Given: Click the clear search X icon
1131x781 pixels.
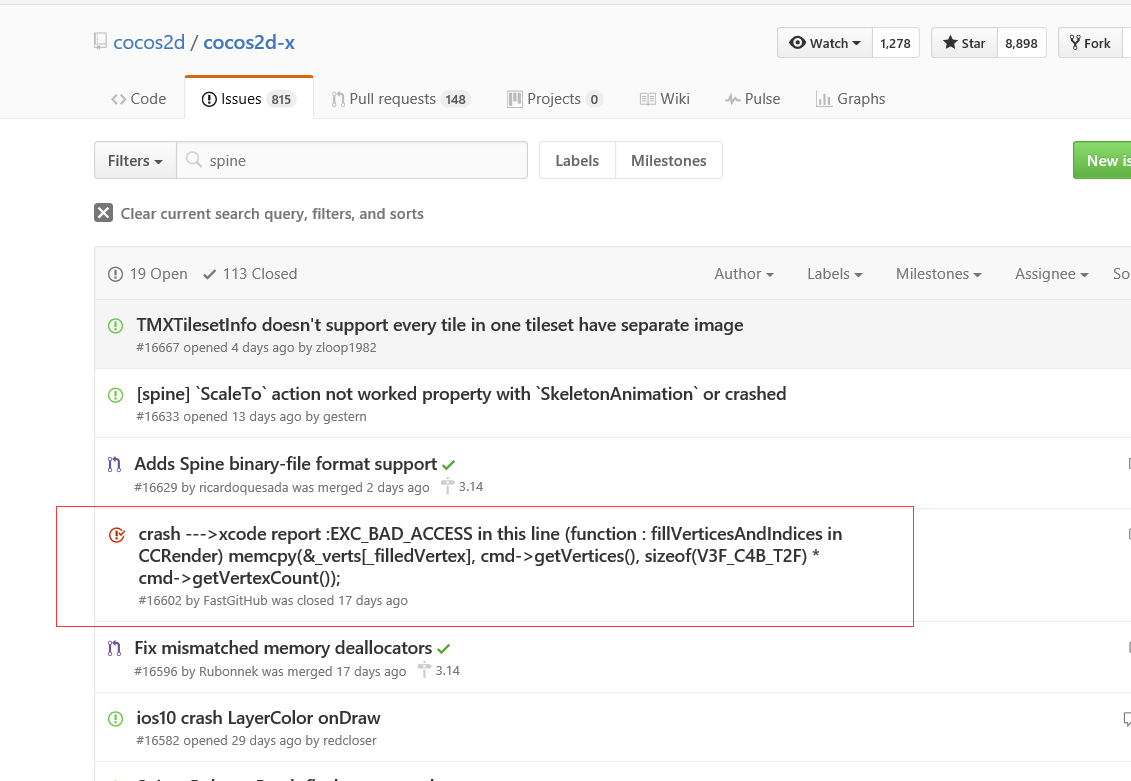Looking at the screenshot, I should 103,213.
